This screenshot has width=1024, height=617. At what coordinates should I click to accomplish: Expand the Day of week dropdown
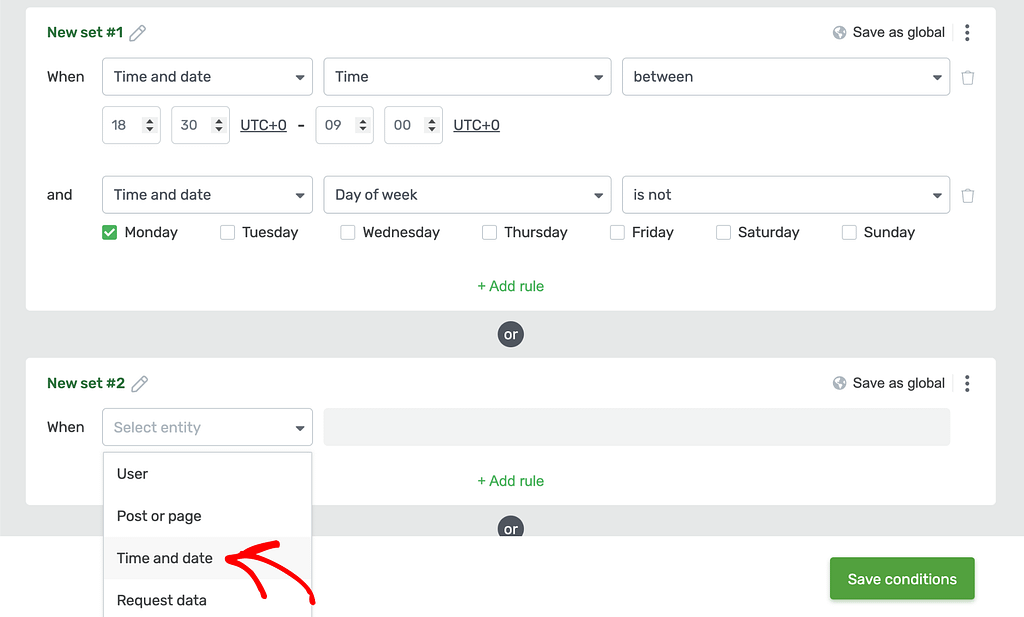pyautogui.click(x=467, y=195)
